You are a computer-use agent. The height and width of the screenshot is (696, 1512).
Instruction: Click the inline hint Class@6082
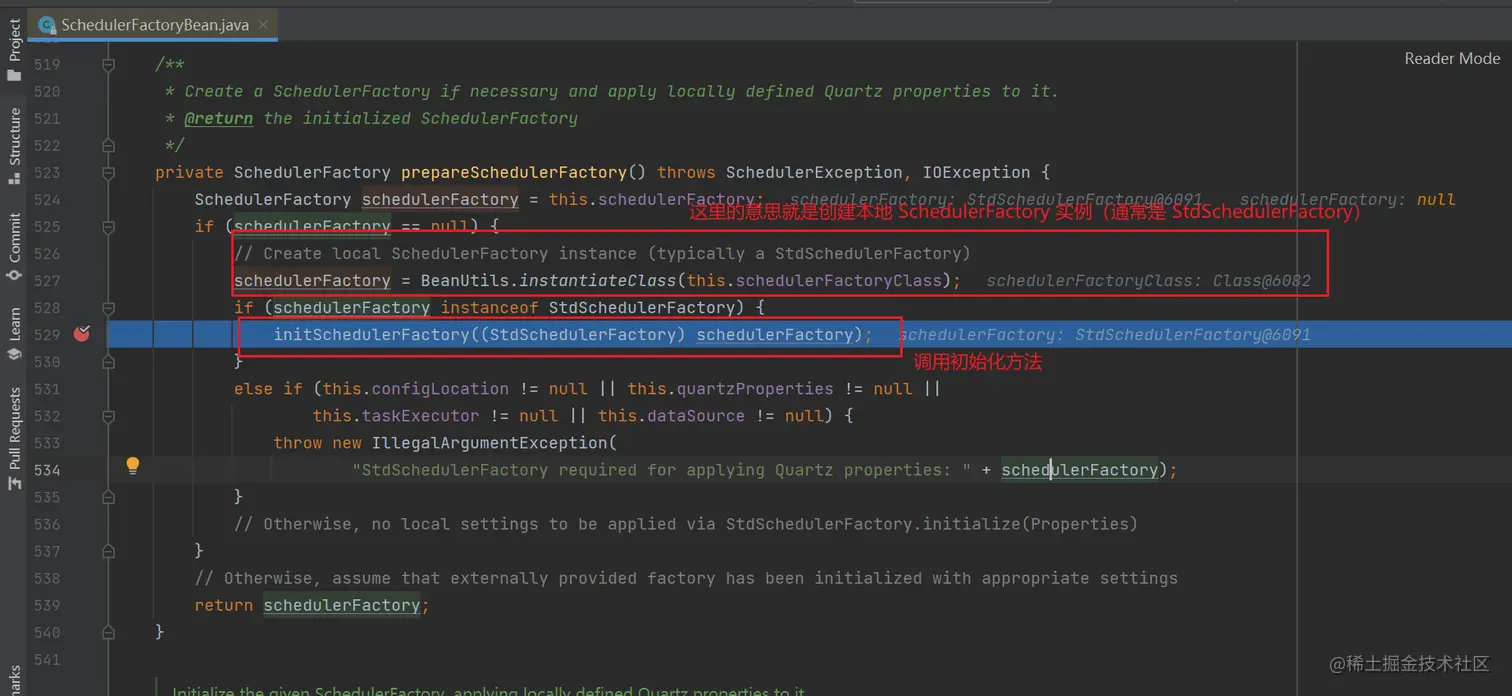pos(1261,280)
